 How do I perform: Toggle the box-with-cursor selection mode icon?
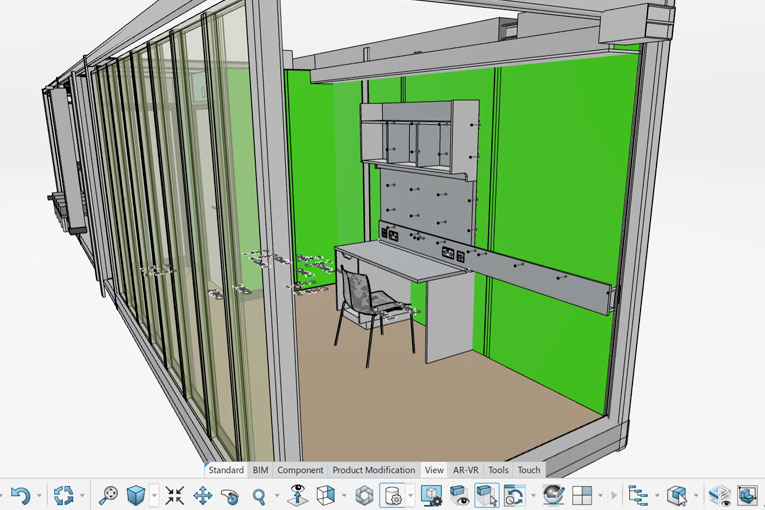[x=486, y=495]
